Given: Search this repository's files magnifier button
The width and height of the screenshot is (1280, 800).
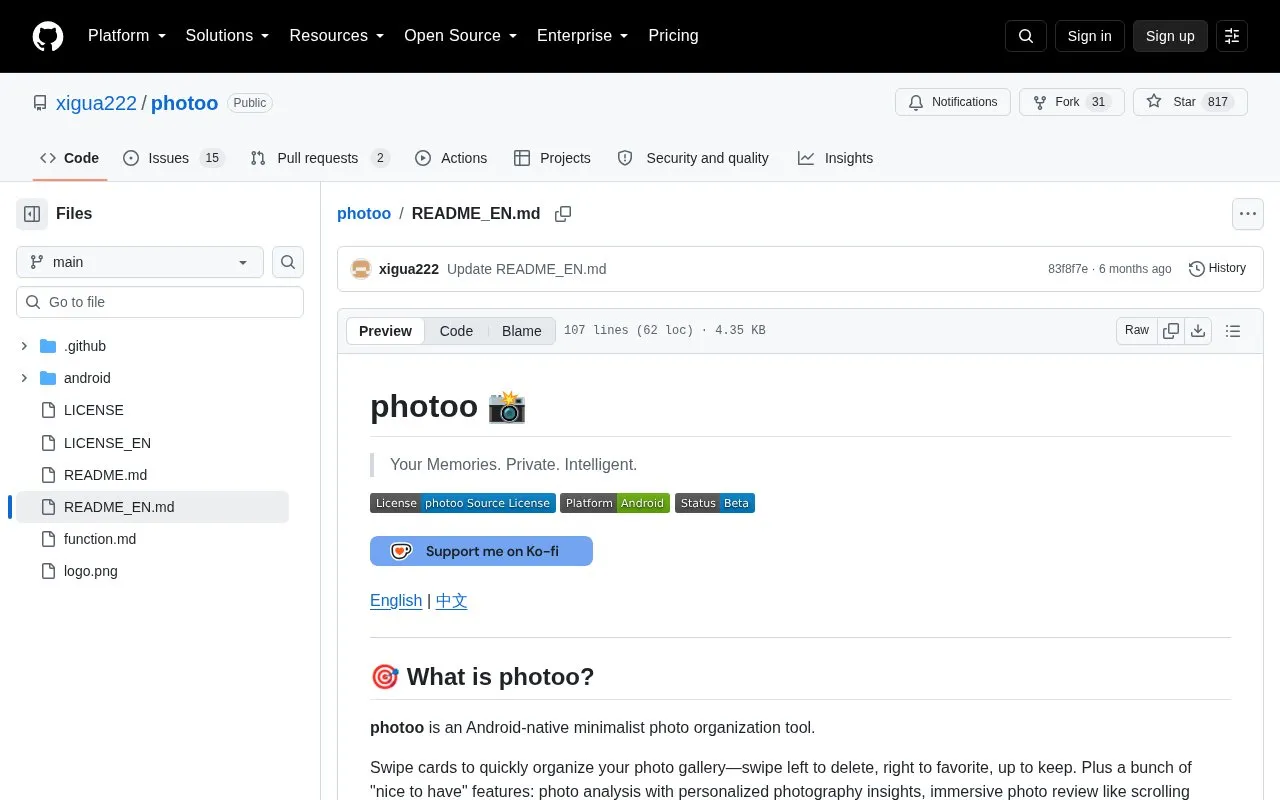Looking at the screenshot, I should click(x=288, y=262).
